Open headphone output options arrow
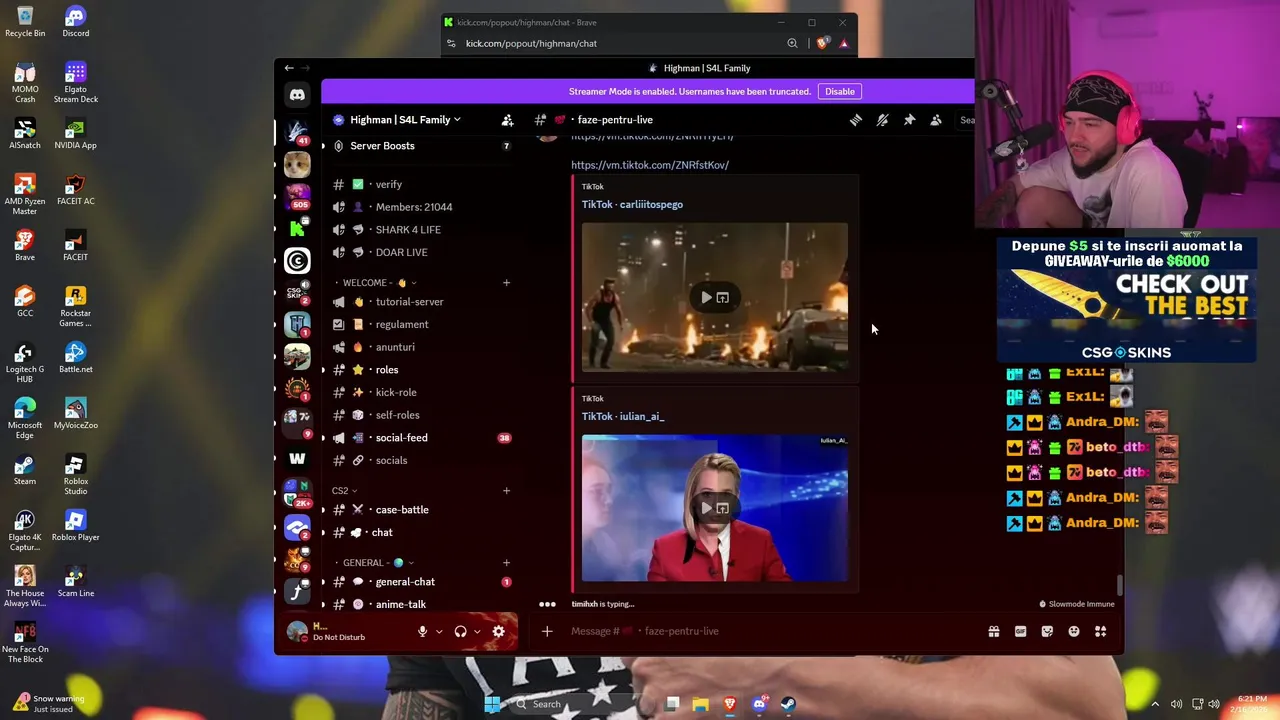 point(477,631)
